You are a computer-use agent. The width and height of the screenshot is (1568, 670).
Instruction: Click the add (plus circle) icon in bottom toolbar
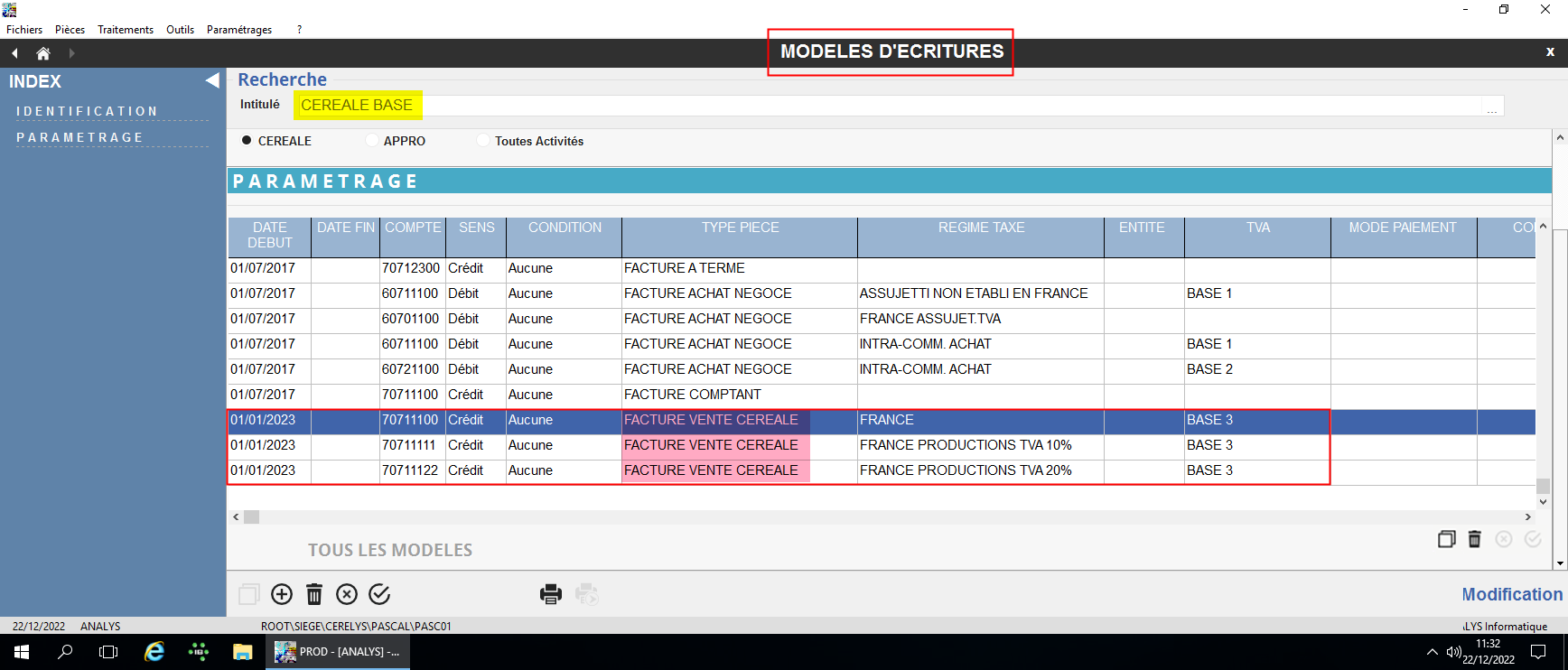[x=282, y=593]
